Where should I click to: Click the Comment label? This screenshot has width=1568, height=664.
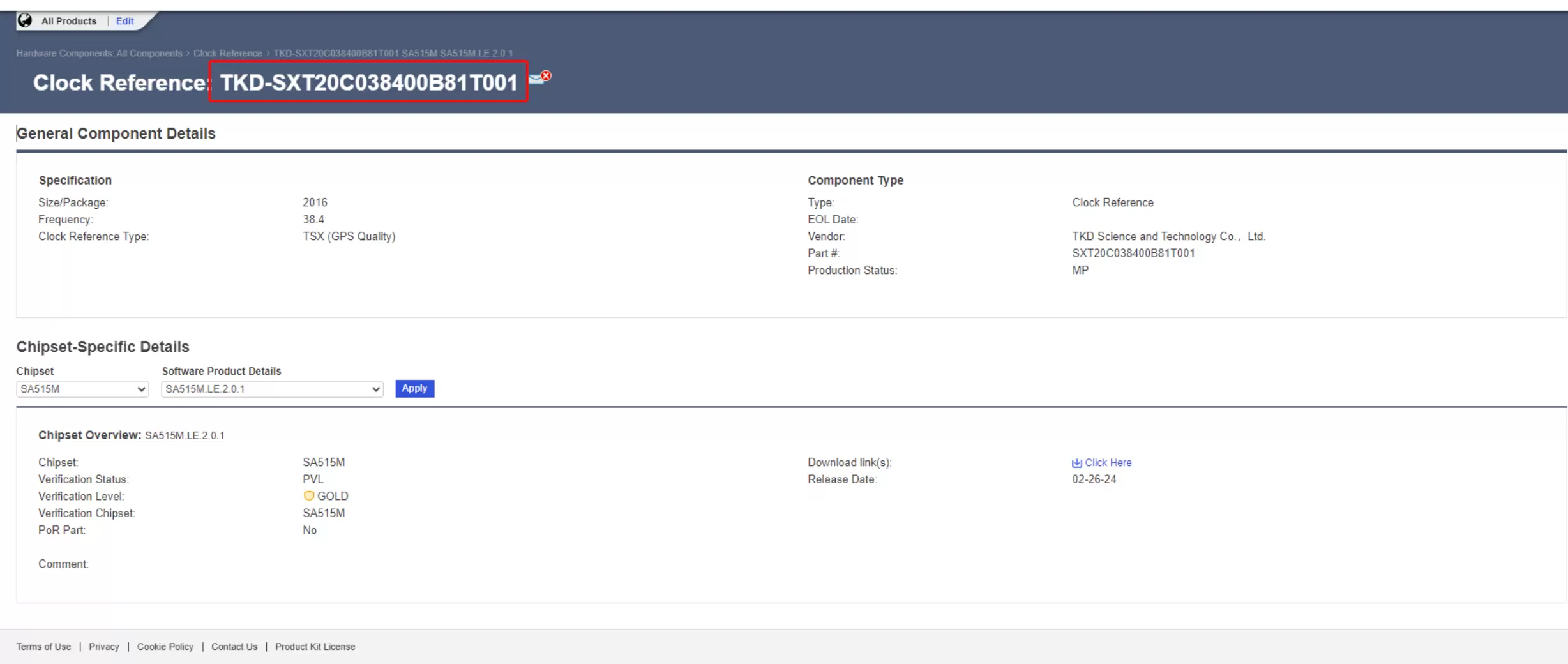pos(63,564)
